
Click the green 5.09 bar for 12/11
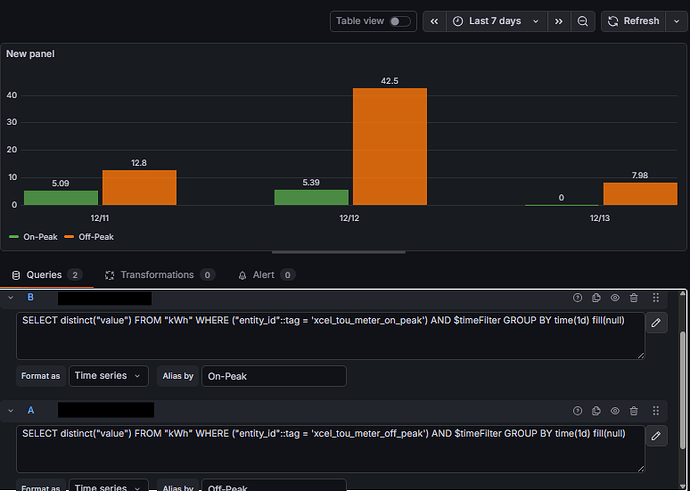[61, 198]
